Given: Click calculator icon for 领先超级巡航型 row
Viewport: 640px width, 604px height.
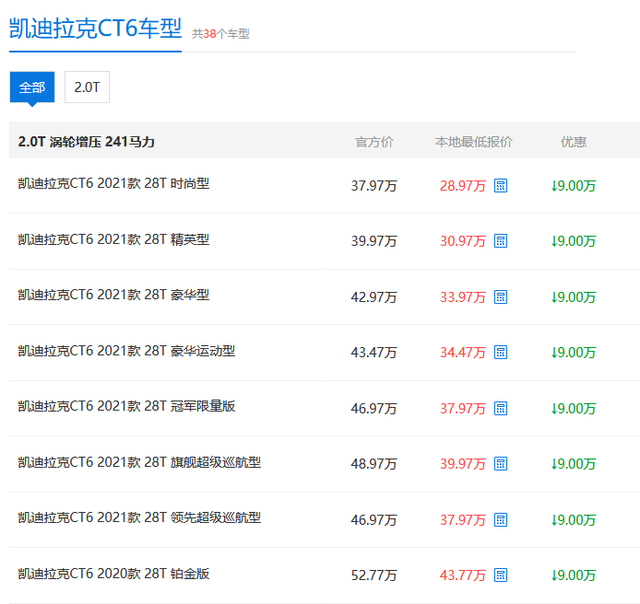Looking at the screenshot, I should click(501, 519).
